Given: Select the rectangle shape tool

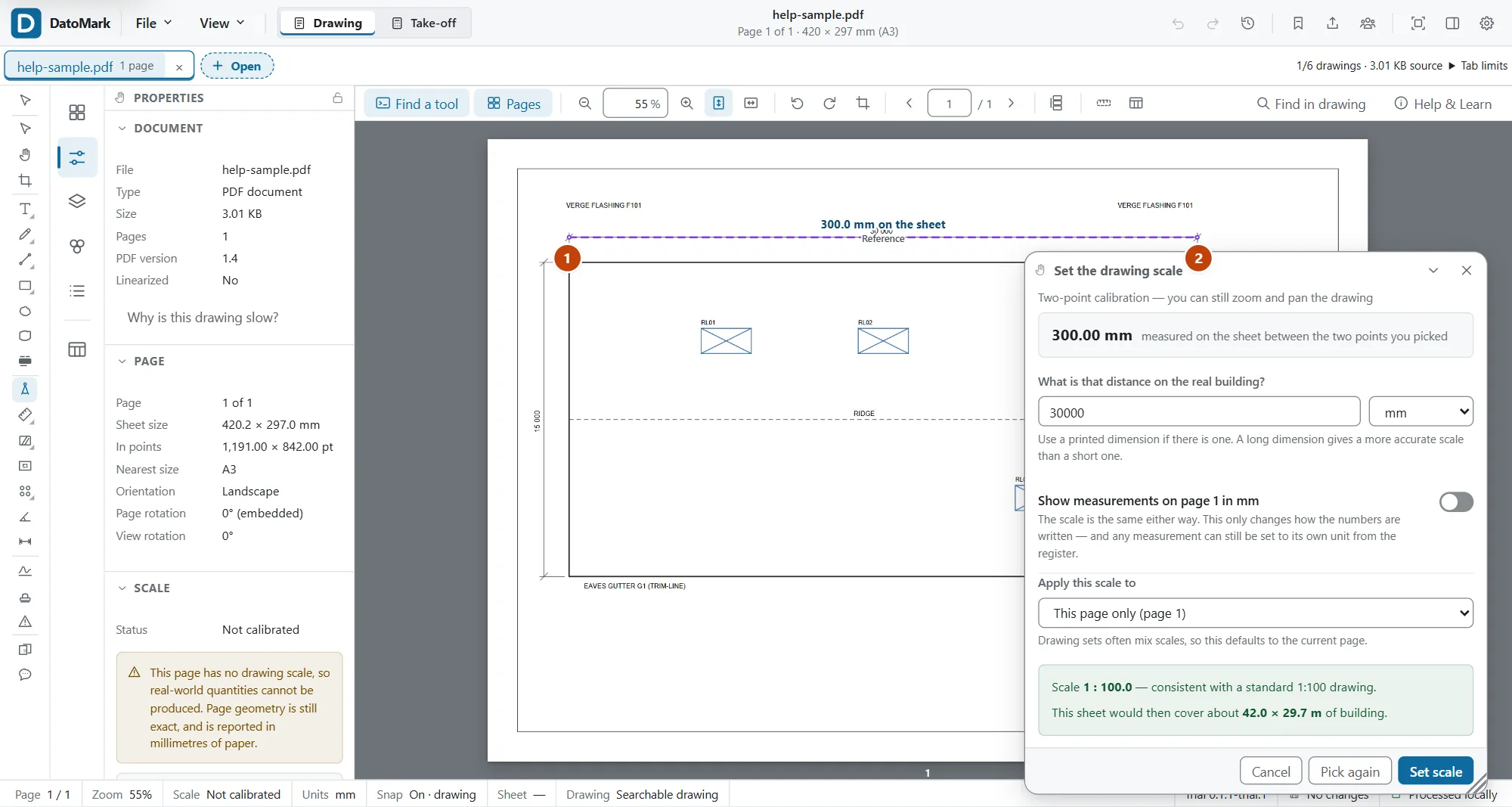Looking at the screenshot, I should click(25, 286).
